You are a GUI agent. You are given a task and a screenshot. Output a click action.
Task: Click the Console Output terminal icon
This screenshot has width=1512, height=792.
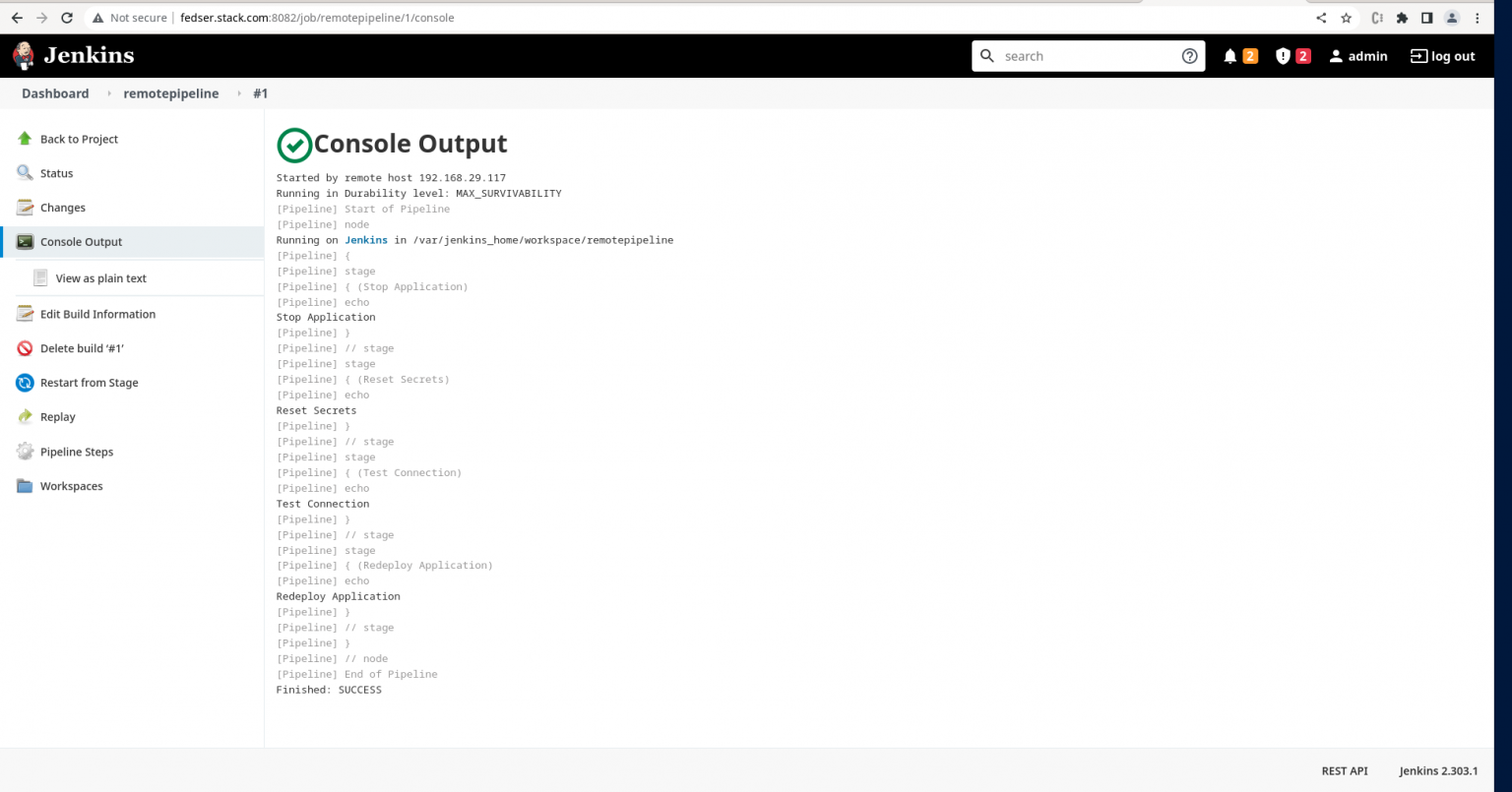(25, 242)
